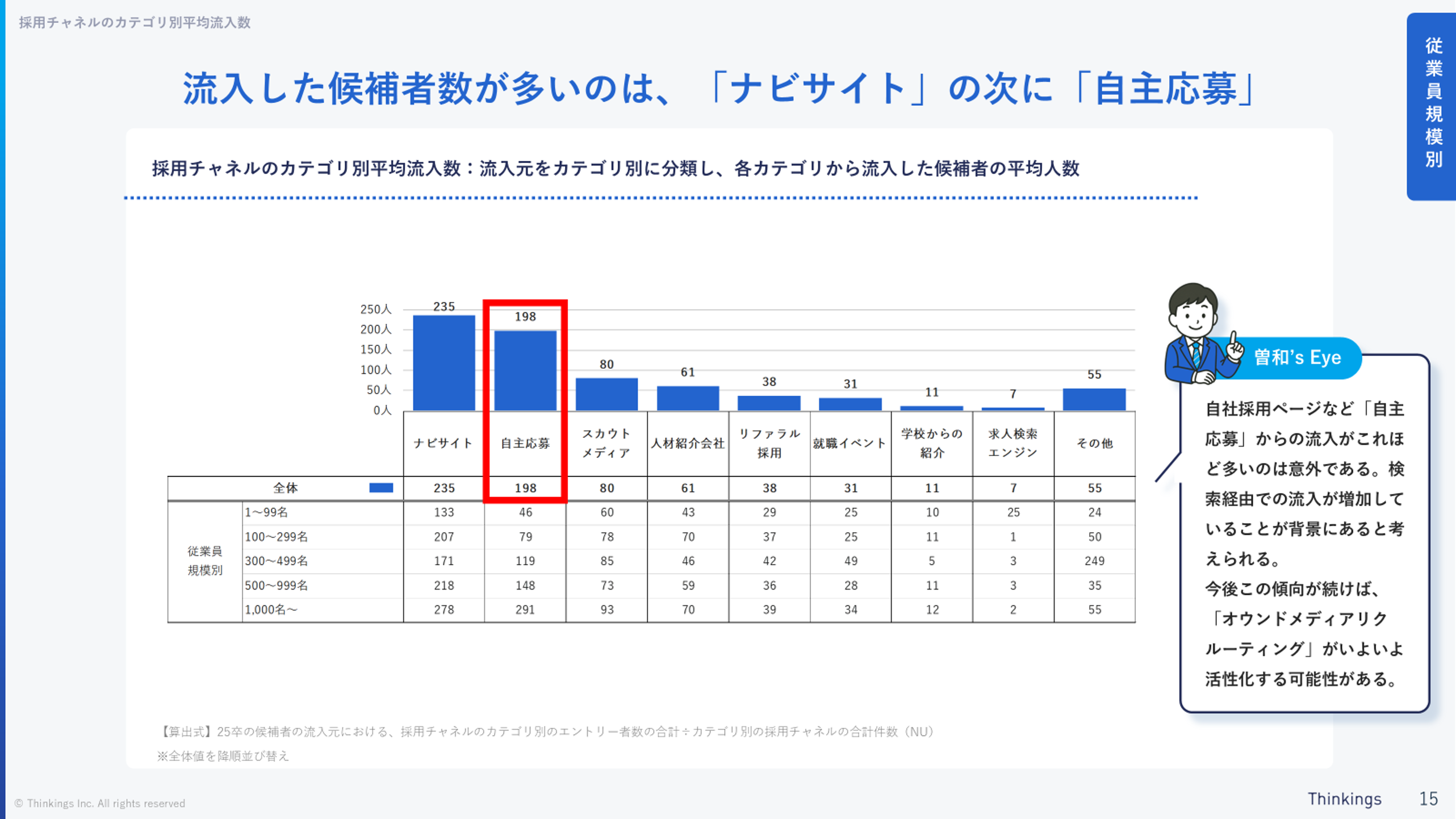1456x819 pixels.
Task: Click the 曽和's Eye label badge
Action: coord(1298,358)
